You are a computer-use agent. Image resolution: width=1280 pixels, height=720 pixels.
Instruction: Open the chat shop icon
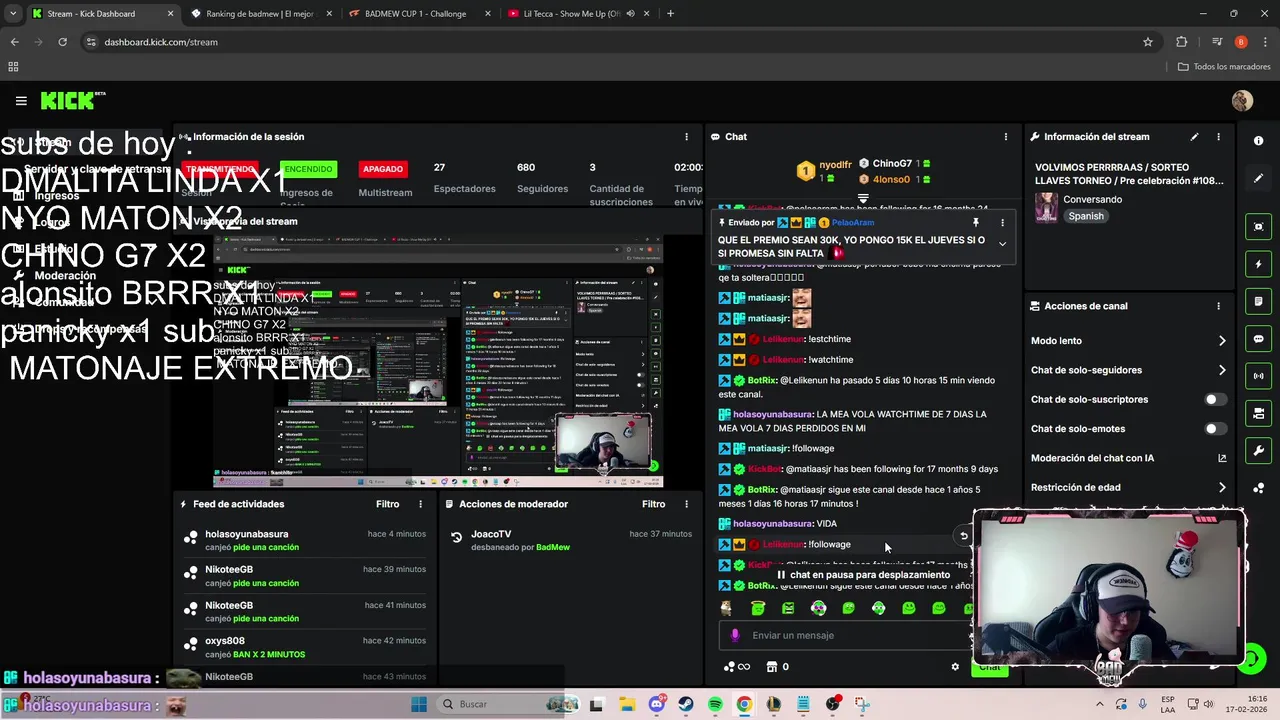click(771, 667)
